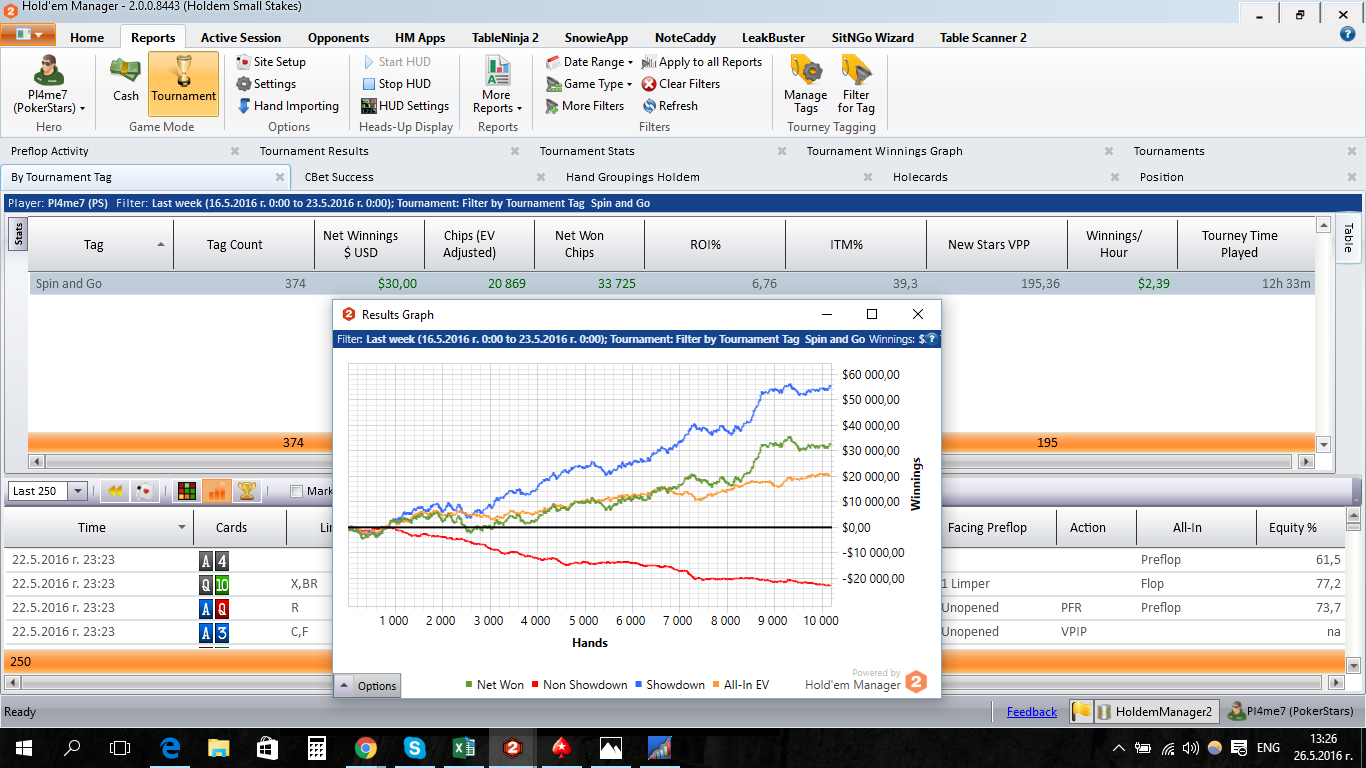
Task: Click the colored grid view icon
Action: coord(186,491)
